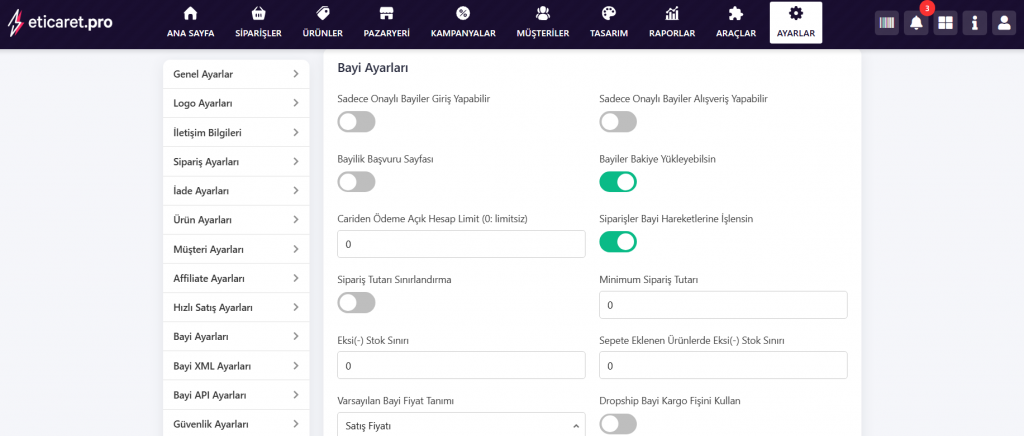Turn on Sipariş Tutarı Sınırlandırma switch
This screenshot has height=436, width=1024.
356,302
